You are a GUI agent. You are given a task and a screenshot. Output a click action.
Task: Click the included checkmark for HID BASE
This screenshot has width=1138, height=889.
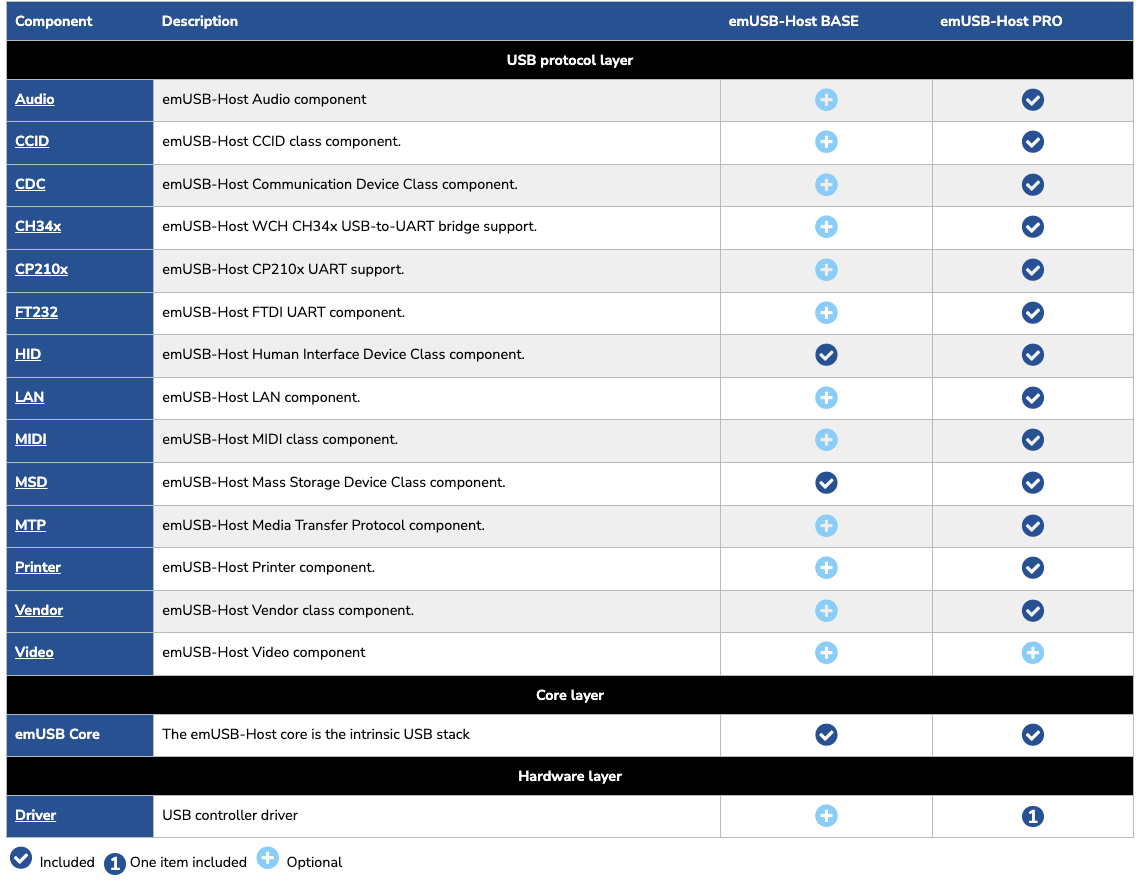click(x=826, y=355)
